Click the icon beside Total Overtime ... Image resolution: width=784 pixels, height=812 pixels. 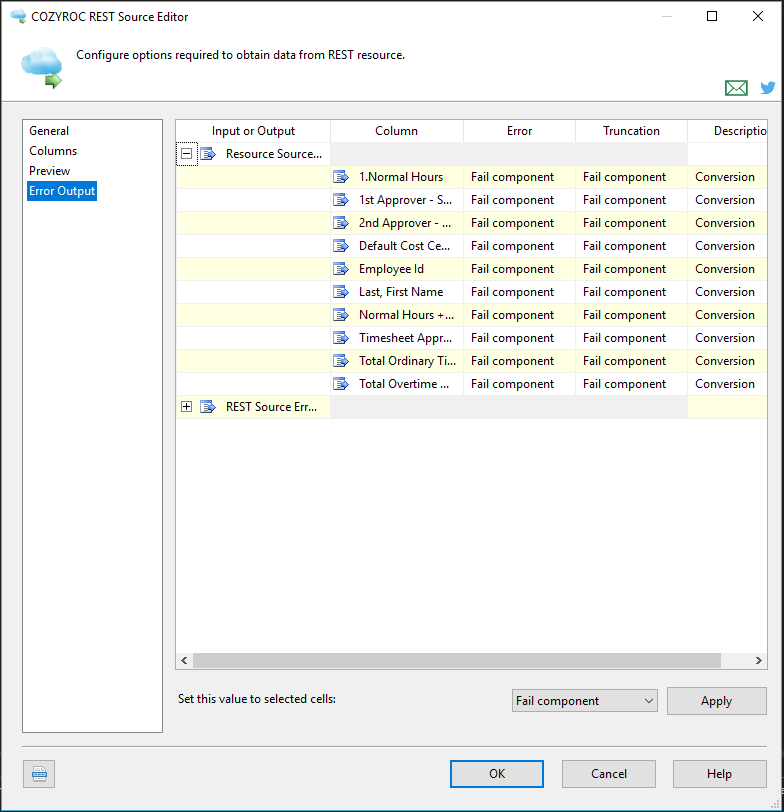[341, 384]
